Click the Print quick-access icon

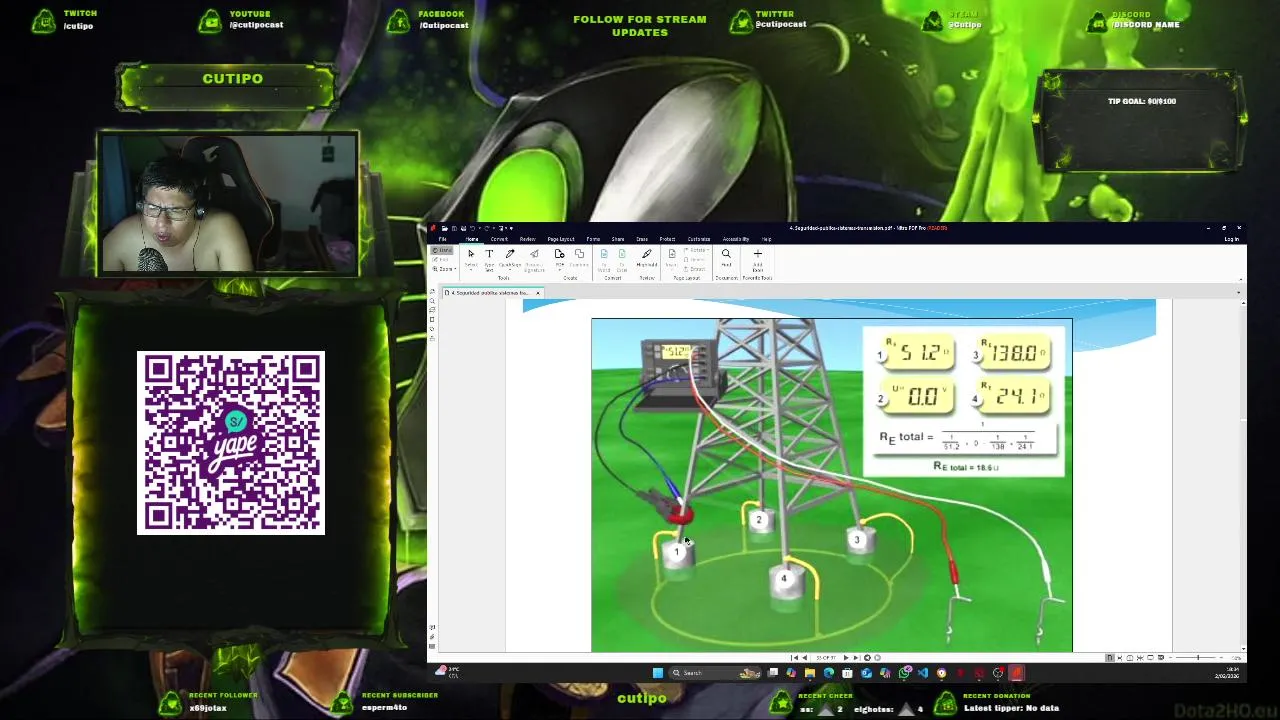464,228
